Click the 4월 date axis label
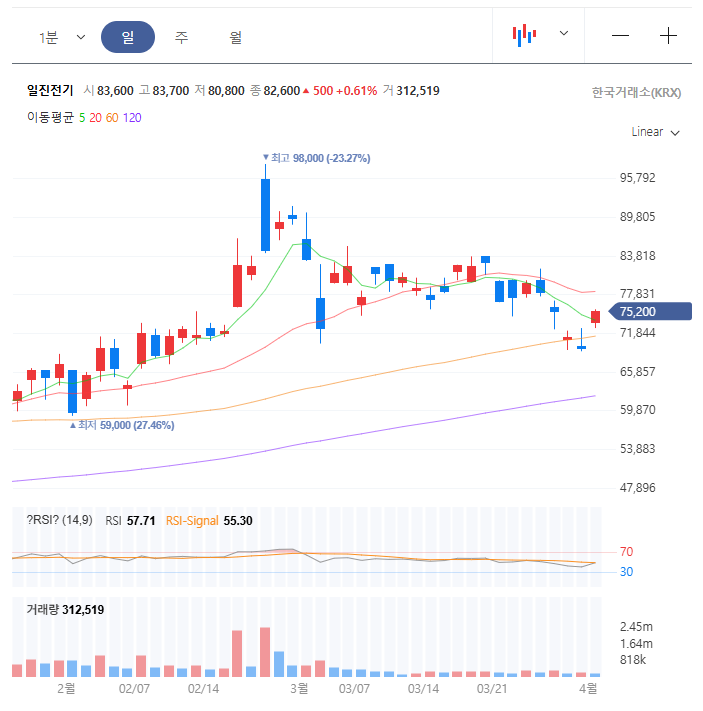 click(588, 688)
